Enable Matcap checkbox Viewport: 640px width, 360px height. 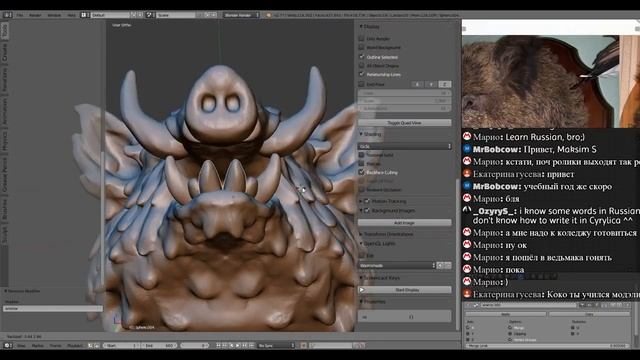(361, 164)
